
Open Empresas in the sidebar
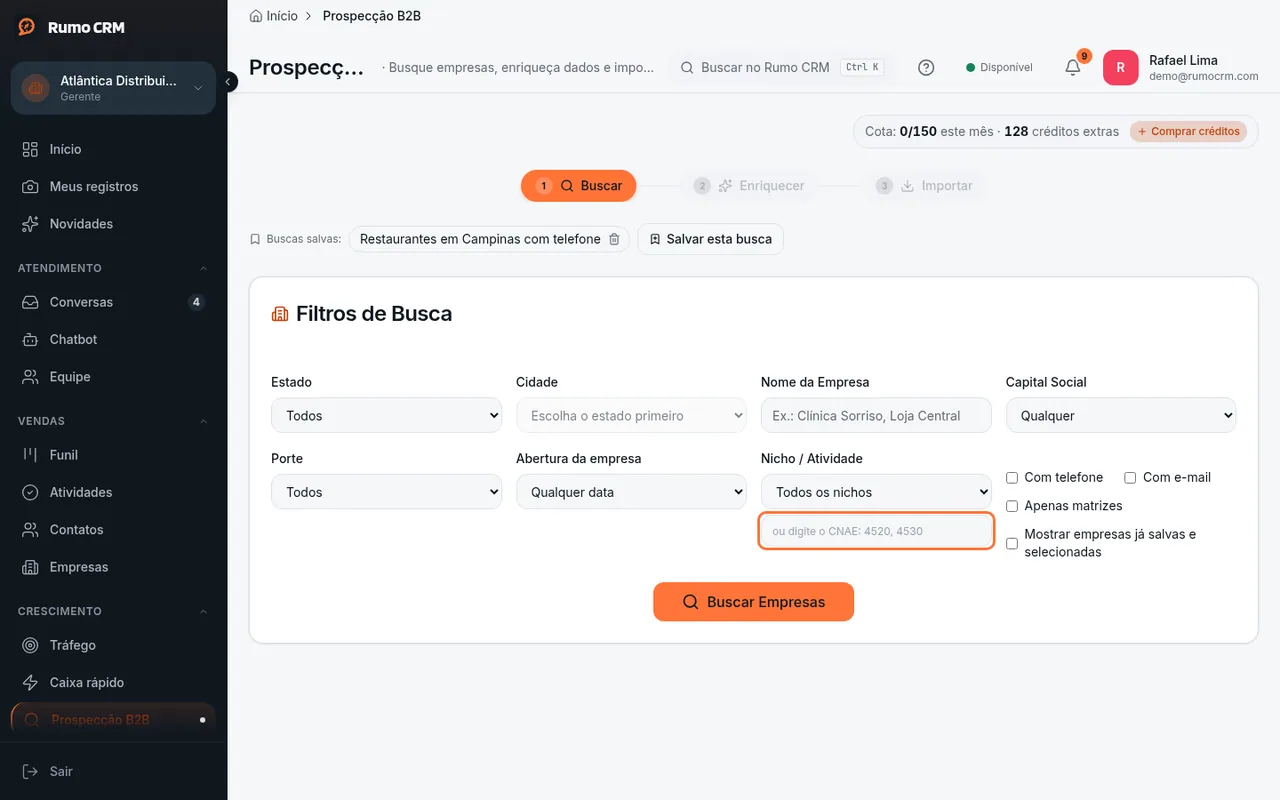tap(113, 567)
